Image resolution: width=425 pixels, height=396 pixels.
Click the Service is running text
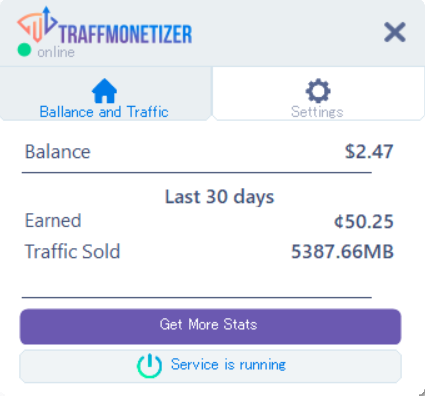coord(228,364)
